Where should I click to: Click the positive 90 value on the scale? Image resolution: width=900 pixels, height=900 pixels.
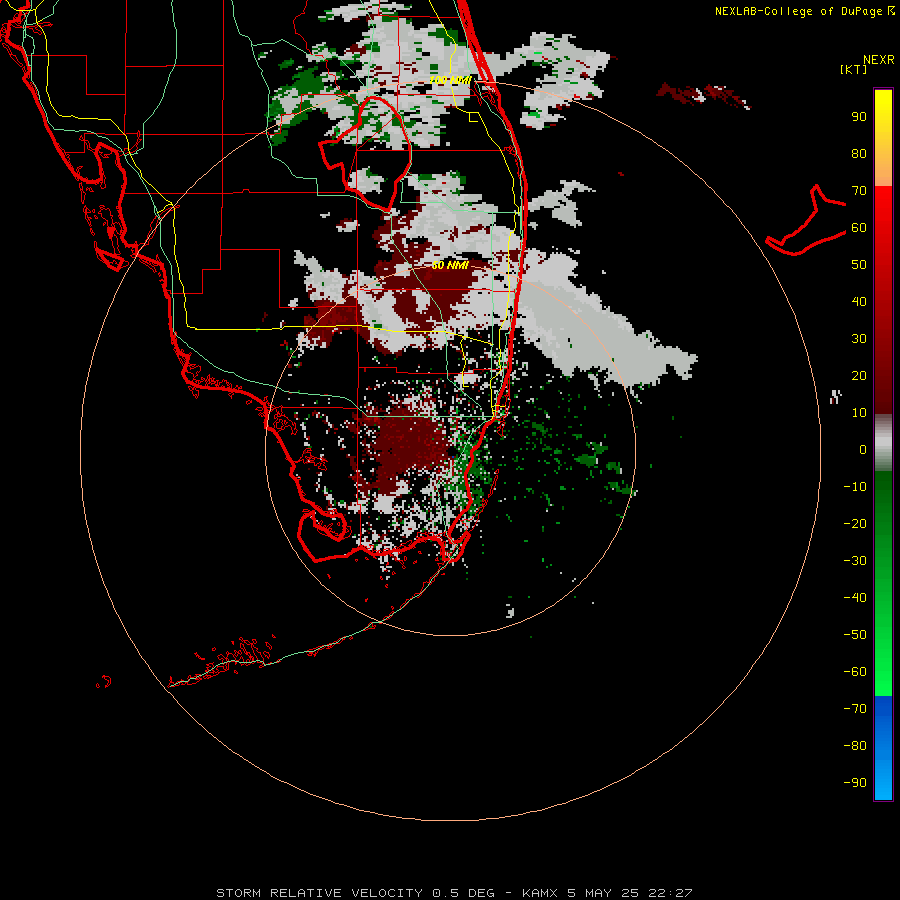click(859, 117)
